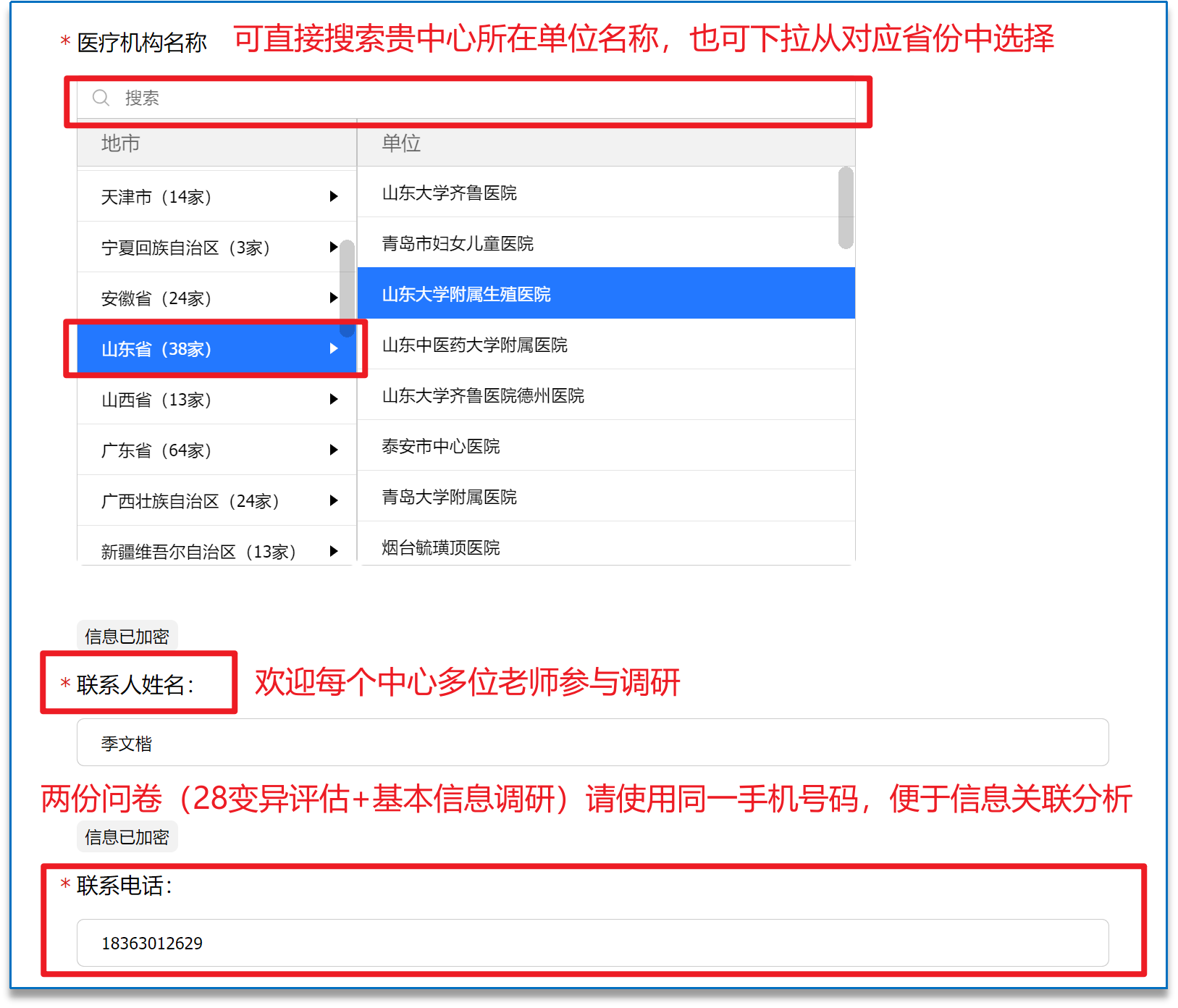Image resolution: width=1178 pixels, height=1008 pixels.
Task: Click arrow next to 山东省 (38家)
Action: click(333, 348)
